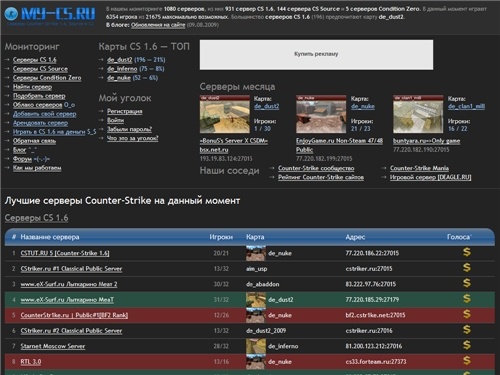Sort table by Карта column header
The height and width of the screenshot is (375, 500).
[255, 237]
